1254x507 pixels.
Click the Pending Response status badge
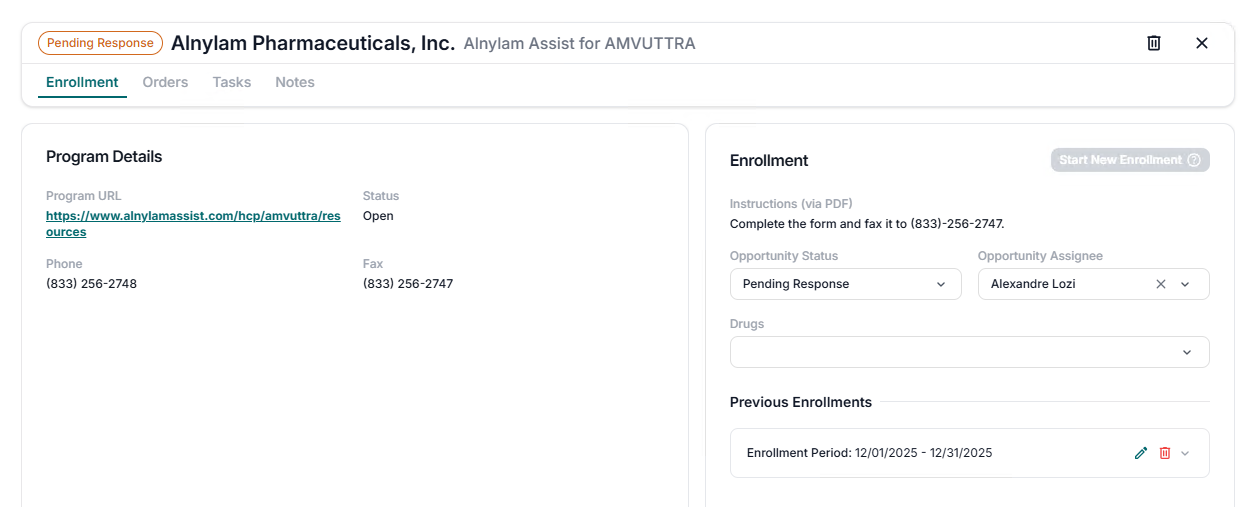[x=100, y=43]
